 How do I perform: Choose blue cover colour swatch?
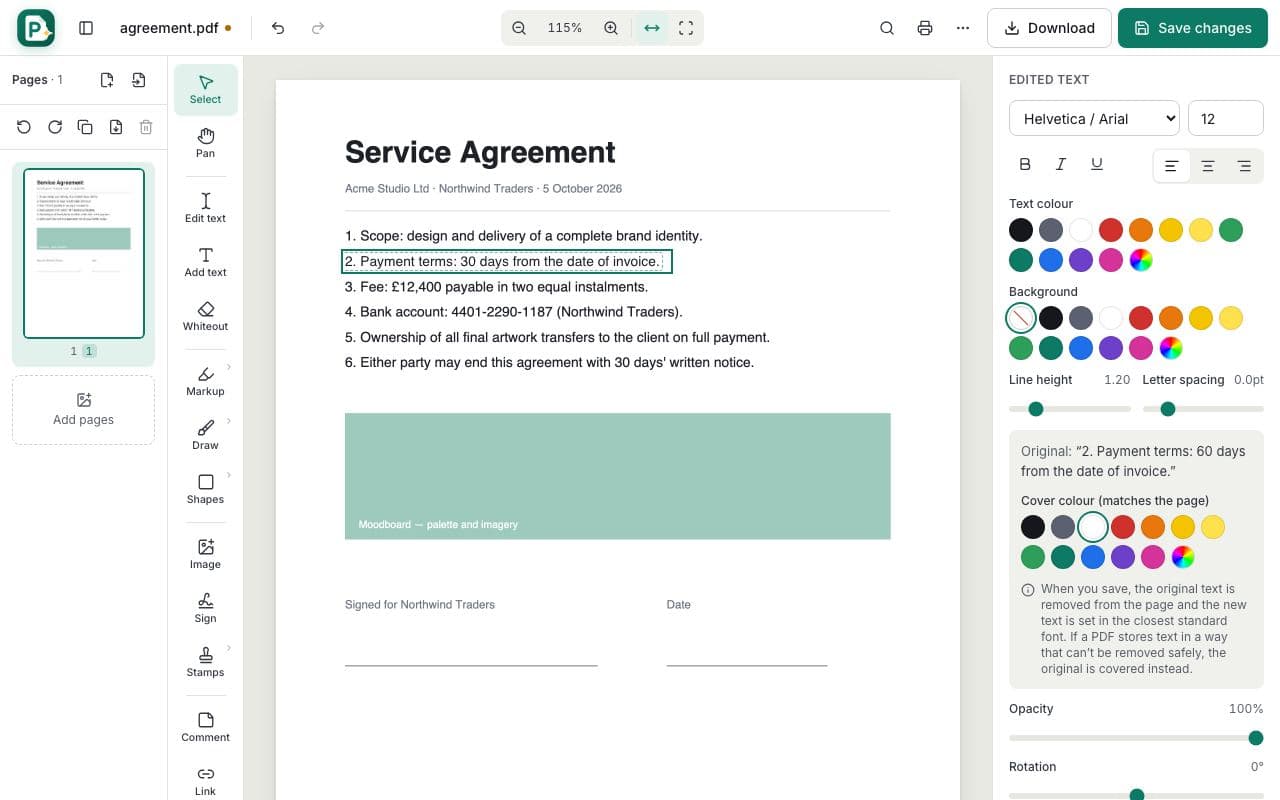1093,557
